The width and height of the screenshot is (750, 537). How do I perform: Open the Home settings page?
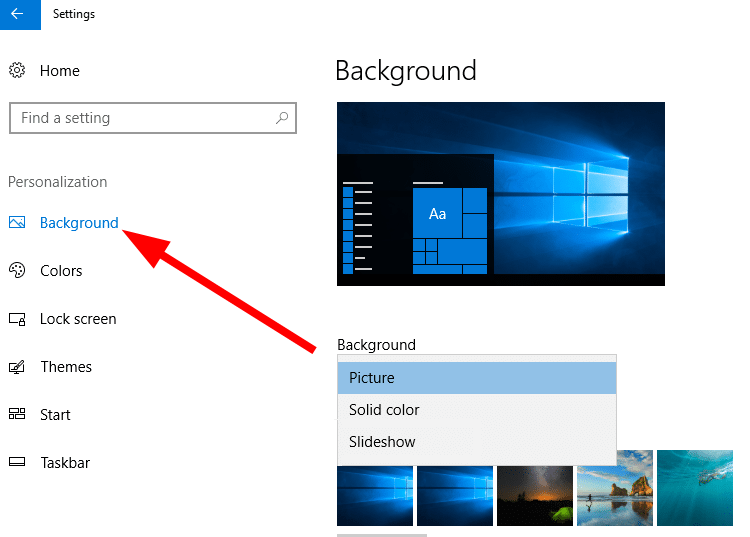60,71
